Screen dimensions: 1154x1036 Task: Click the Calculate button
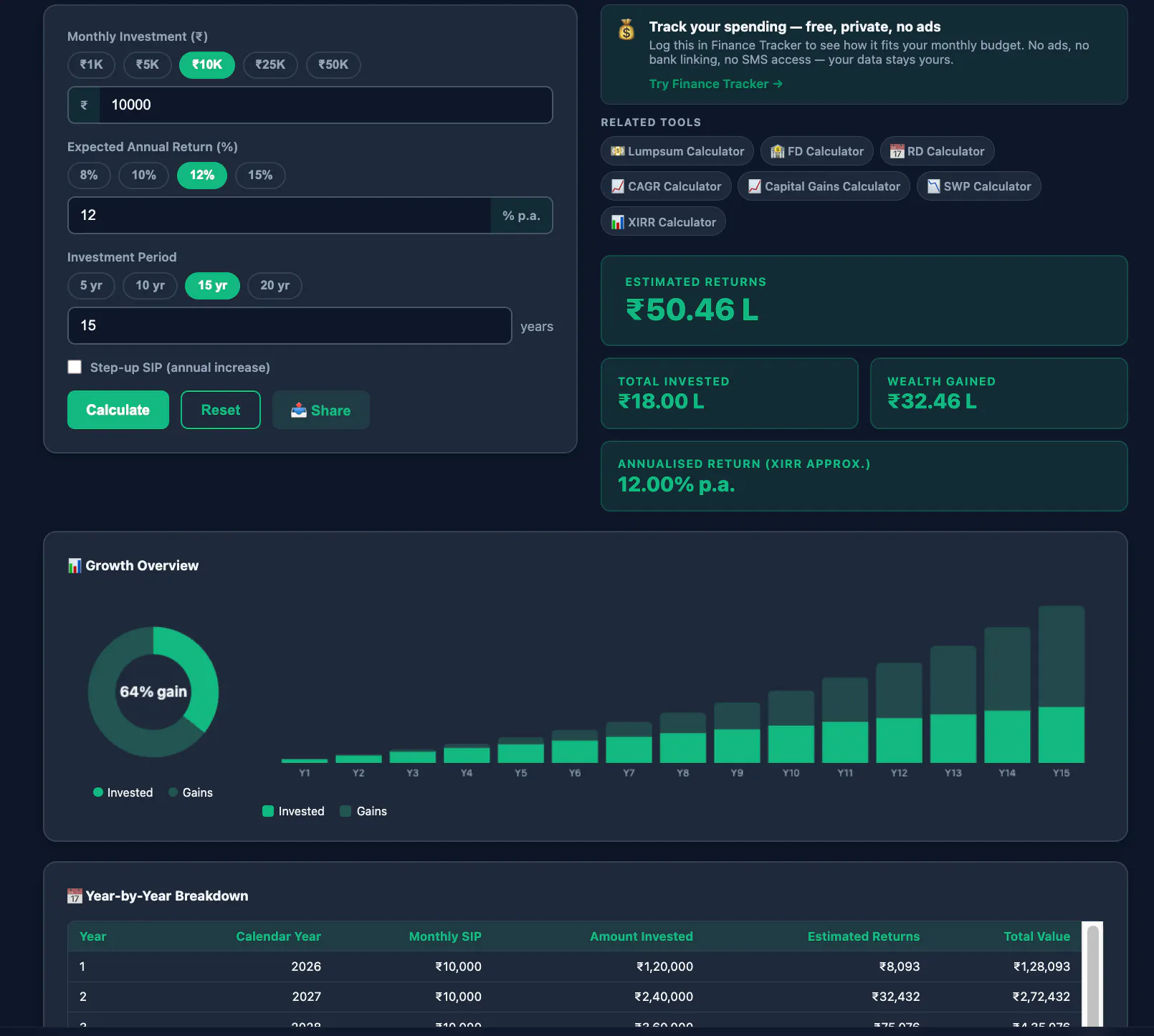(x=118, y=410)
